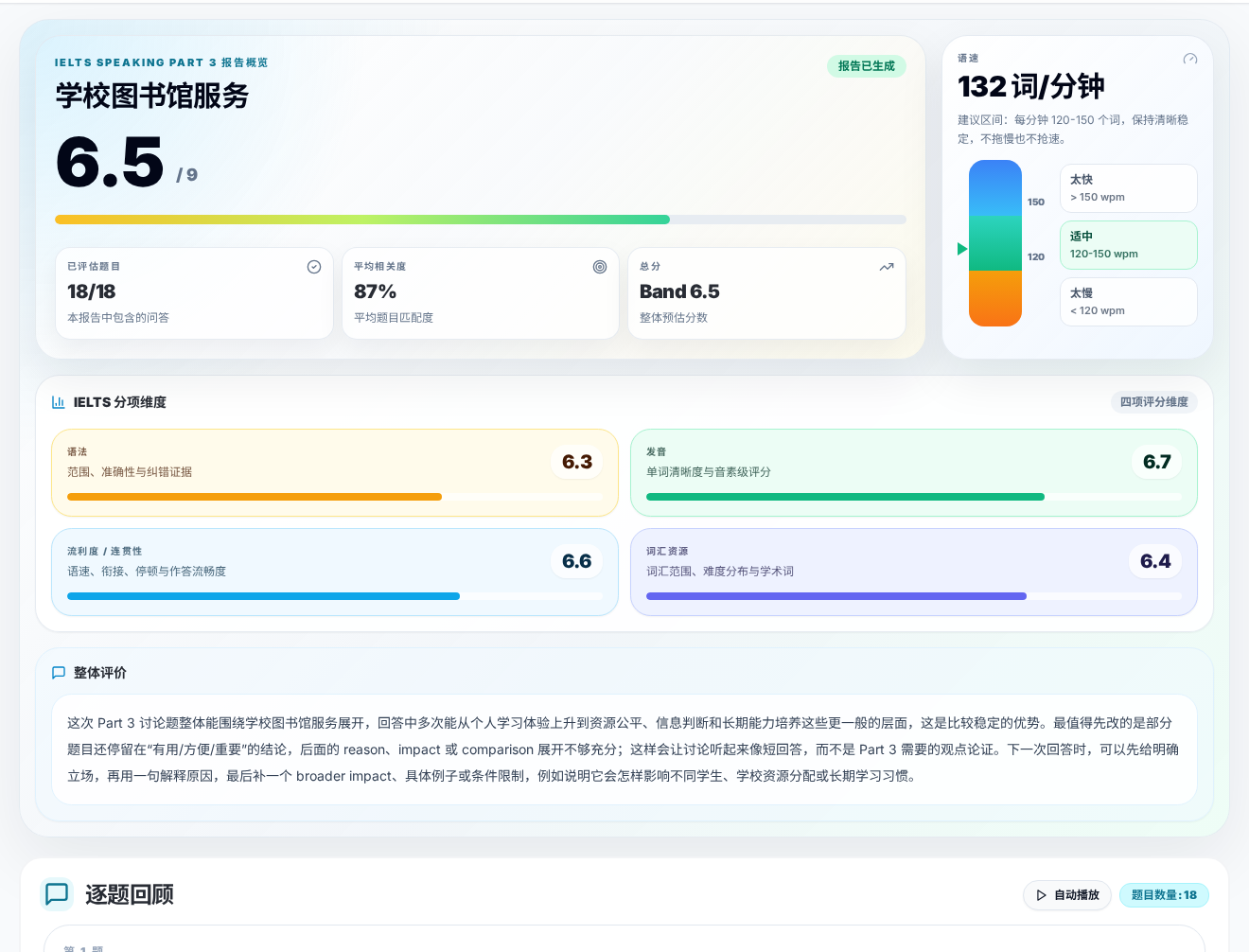Click the 18/18 evaluated questions value
Viewport: 1249px width, 952px height.
pos(92,291)
